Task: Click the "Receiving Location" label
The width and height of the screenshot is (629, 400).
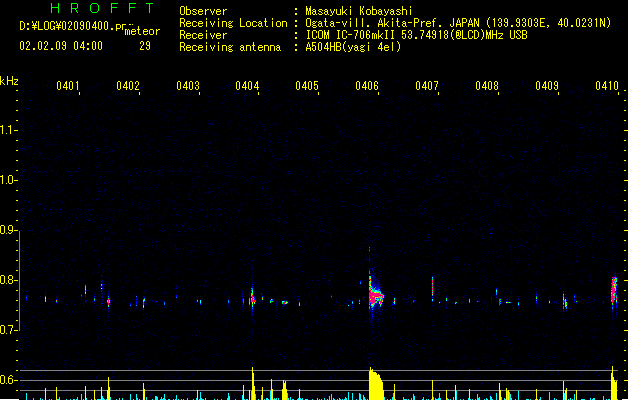Action: (x=233, y=23)
